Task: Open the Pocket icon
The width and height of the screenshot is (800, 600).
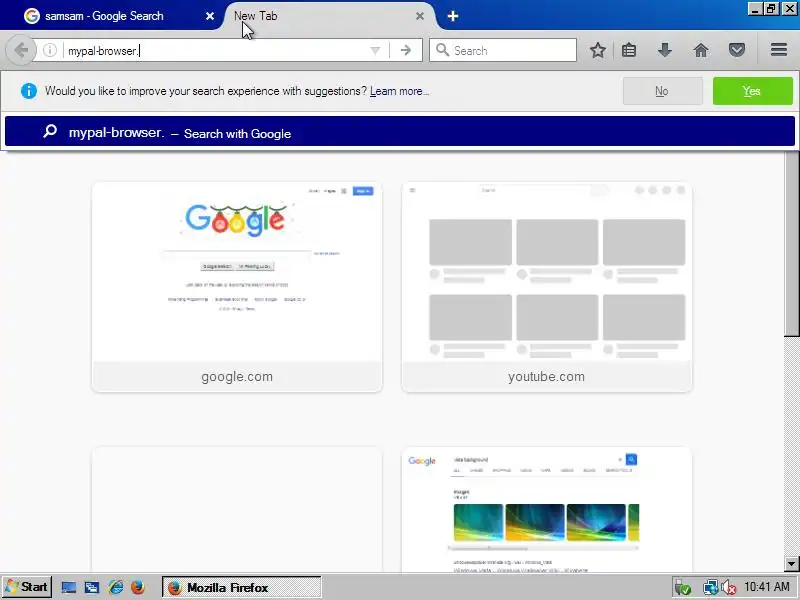Action: (x=736, y=50)
